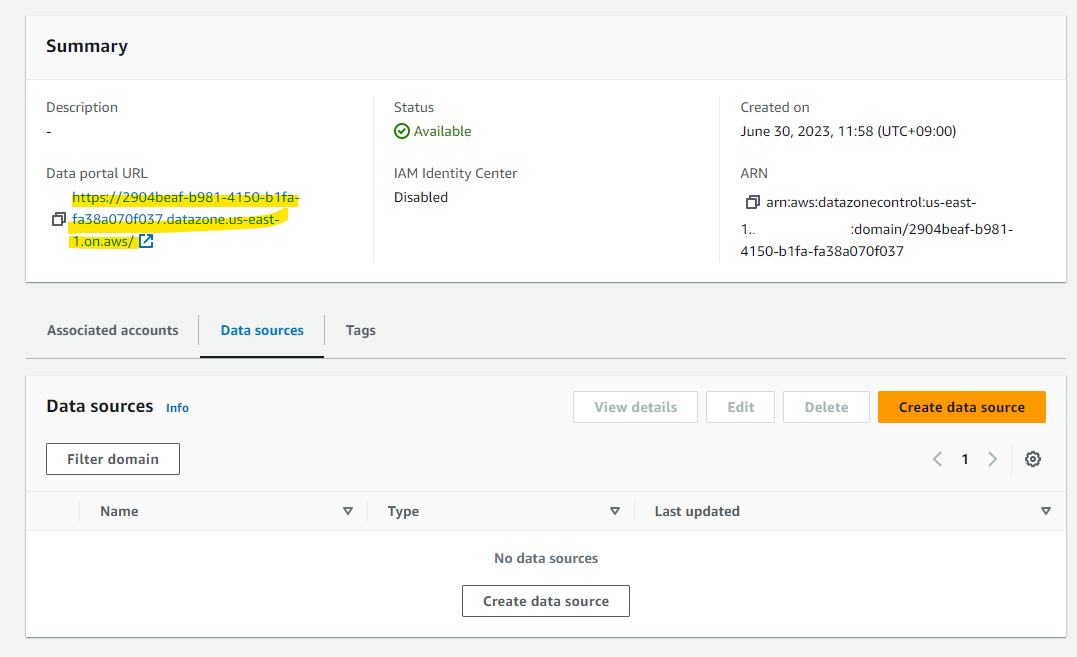Go to next page arrow in pagination
This screenshot has height=657, width=1077.
[992, 459]
